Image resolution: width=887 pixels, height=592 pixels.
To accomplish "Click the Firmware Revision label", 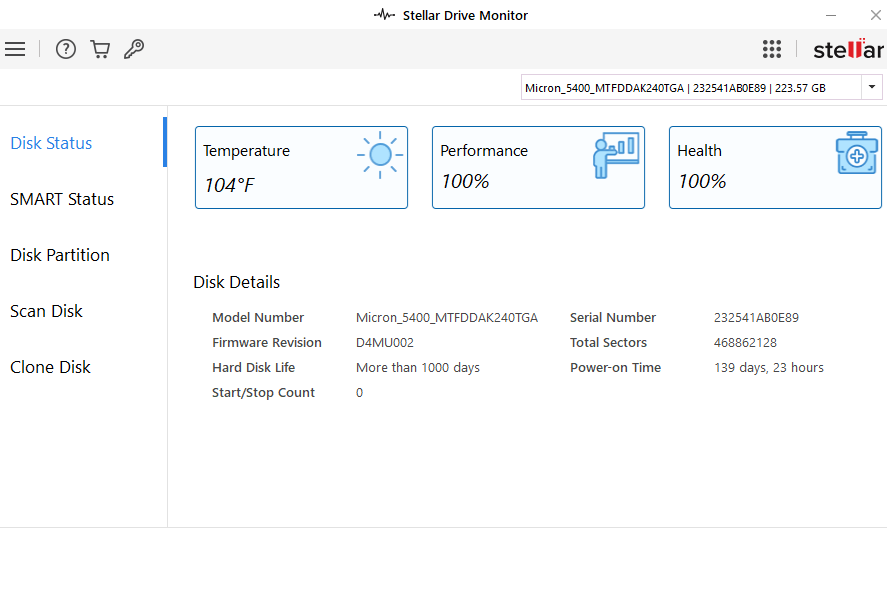I will pyautogui.click(x=267, y=343).
